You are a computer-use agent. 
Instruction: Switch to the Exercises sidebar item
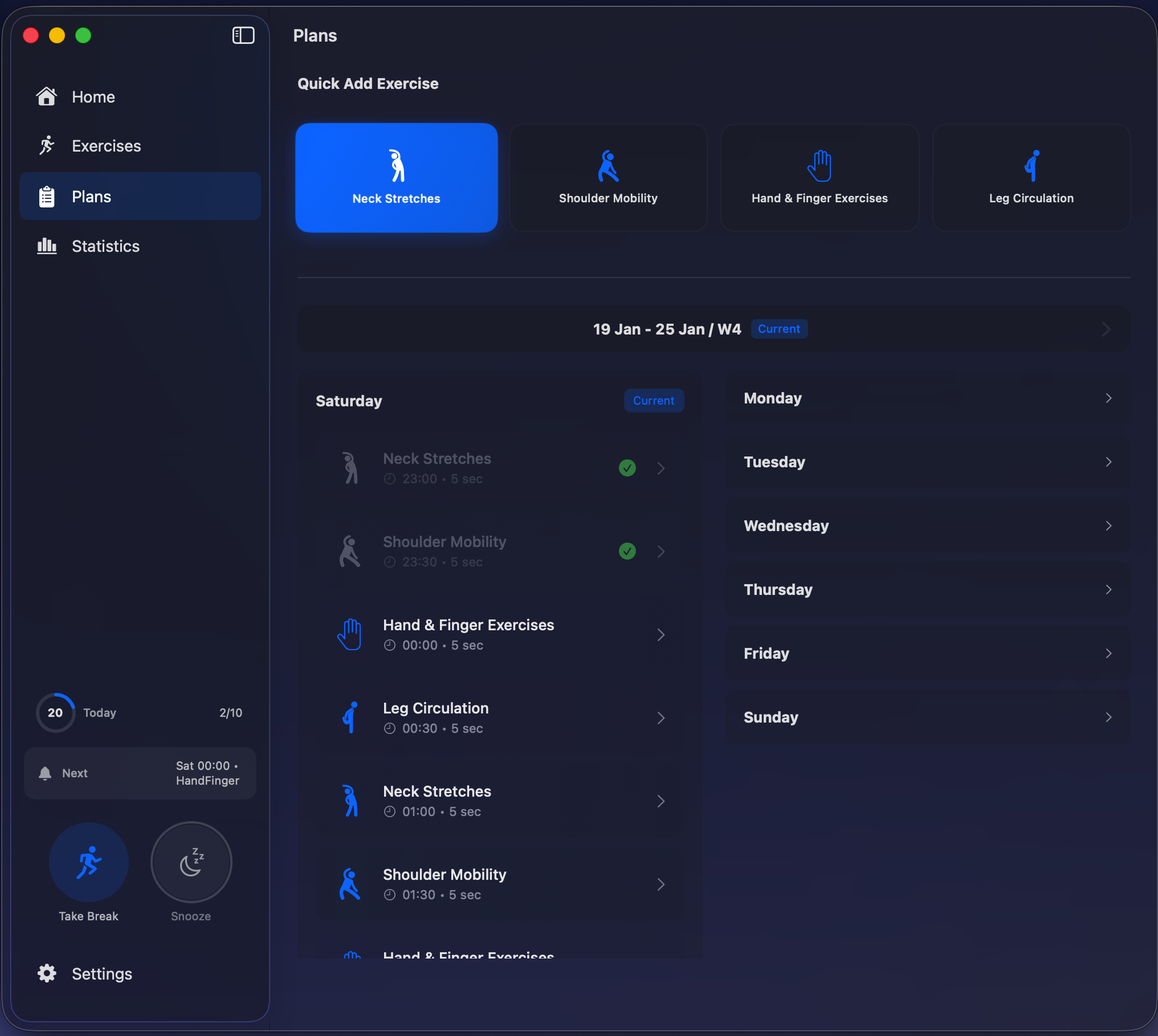[x=106, y=146]
